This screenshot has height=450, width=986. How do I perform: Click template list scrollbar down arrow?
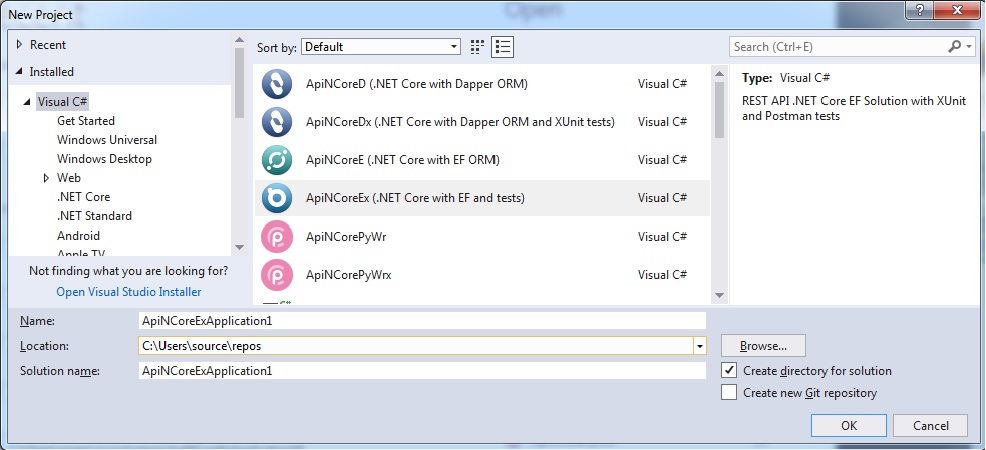719,295
